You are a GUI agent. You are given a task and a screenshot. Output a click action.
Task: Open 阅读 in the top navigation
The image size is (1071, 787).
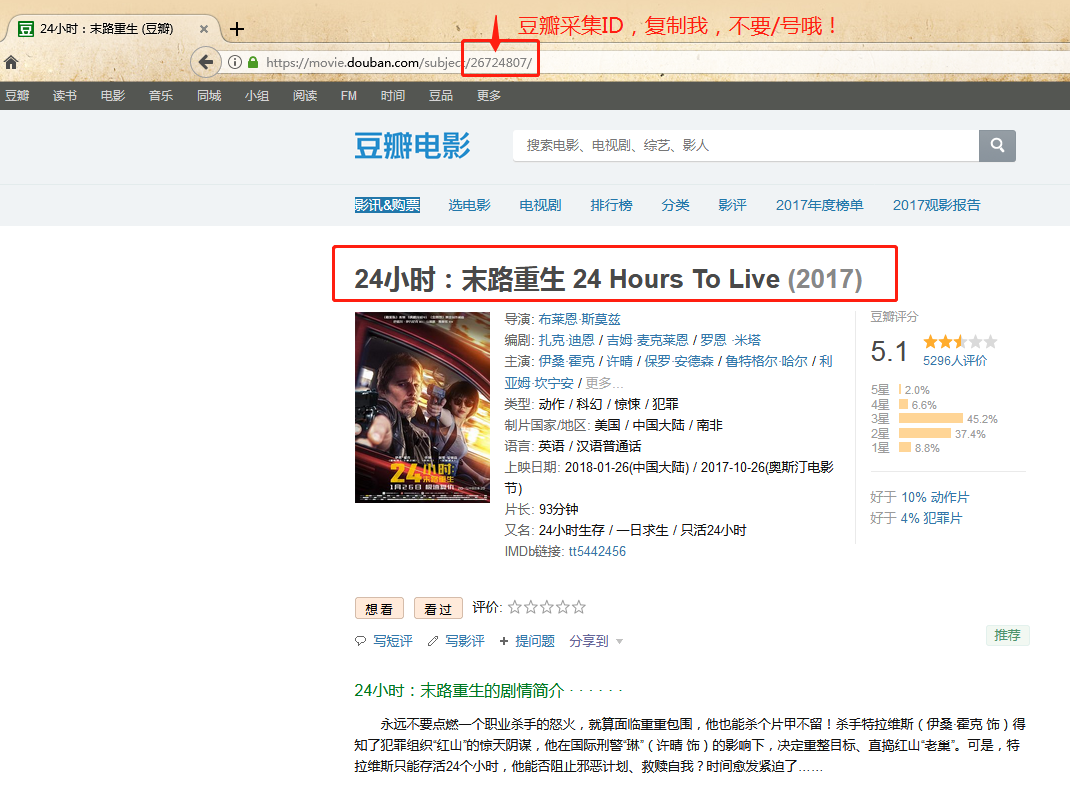tap(305, 96)
